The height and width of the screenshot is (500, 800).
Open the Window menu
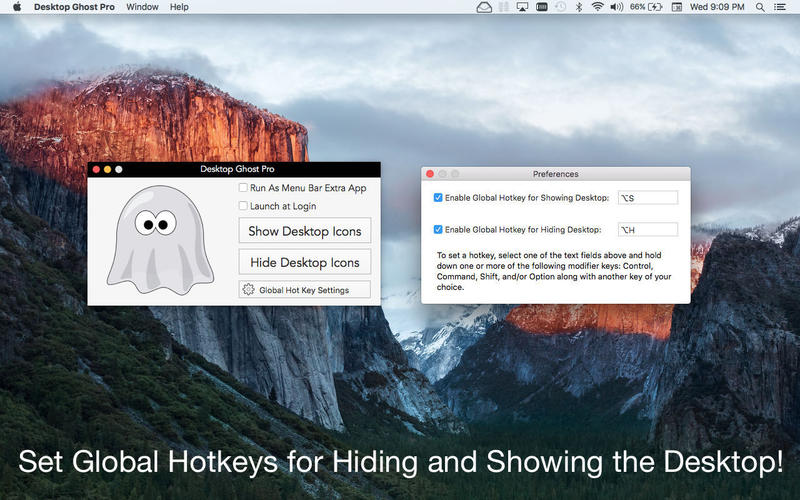142,7
